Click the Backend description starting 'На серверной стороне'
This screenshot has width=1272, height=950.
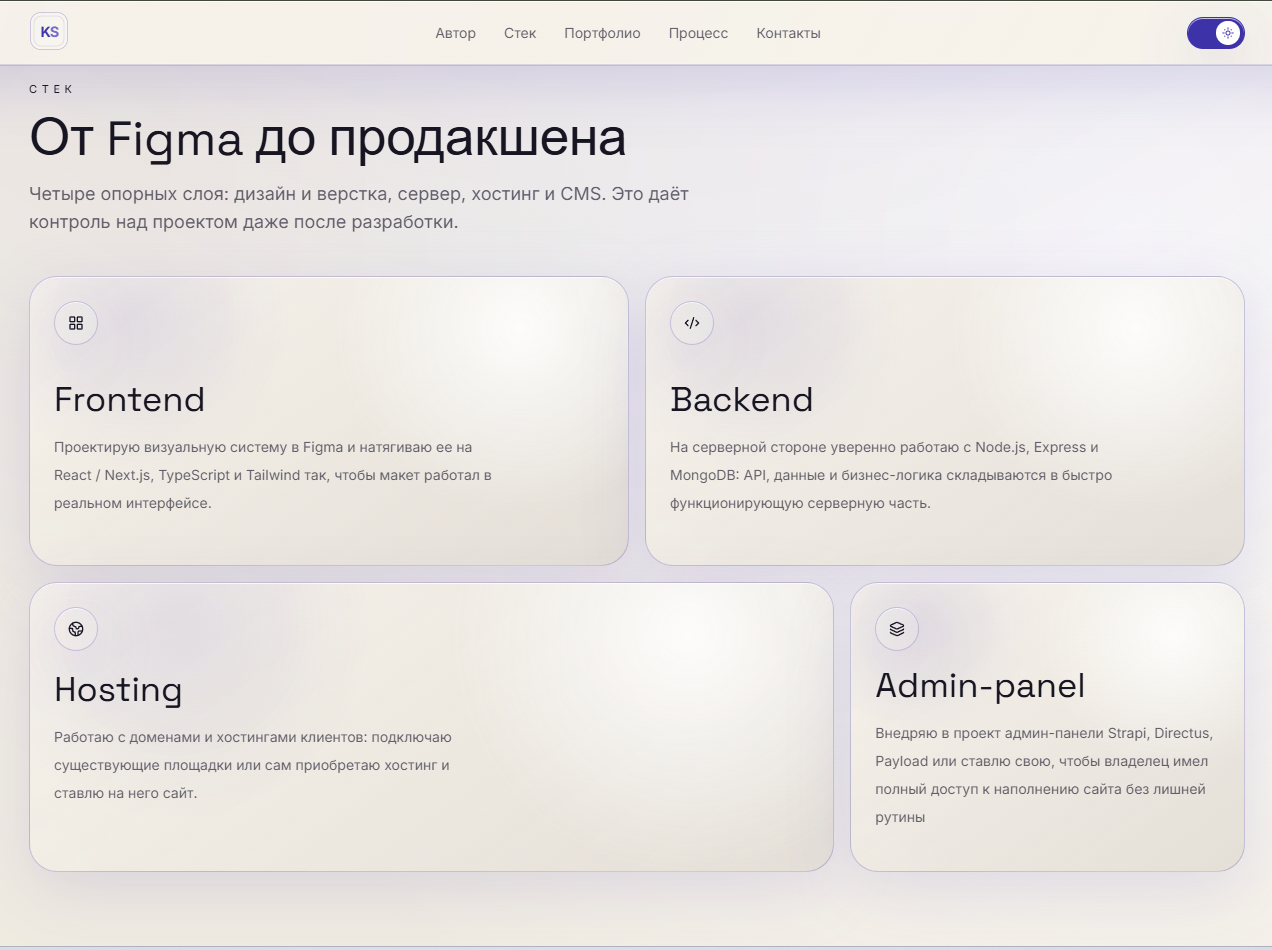pos(891,475)
